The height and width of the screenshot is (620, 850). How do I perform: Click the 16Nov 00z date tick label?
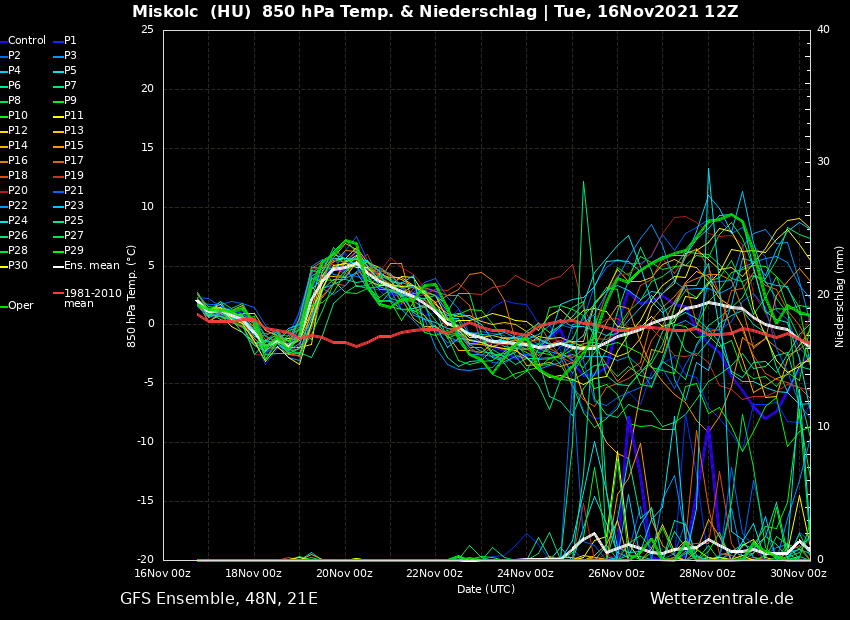point(163,574)
